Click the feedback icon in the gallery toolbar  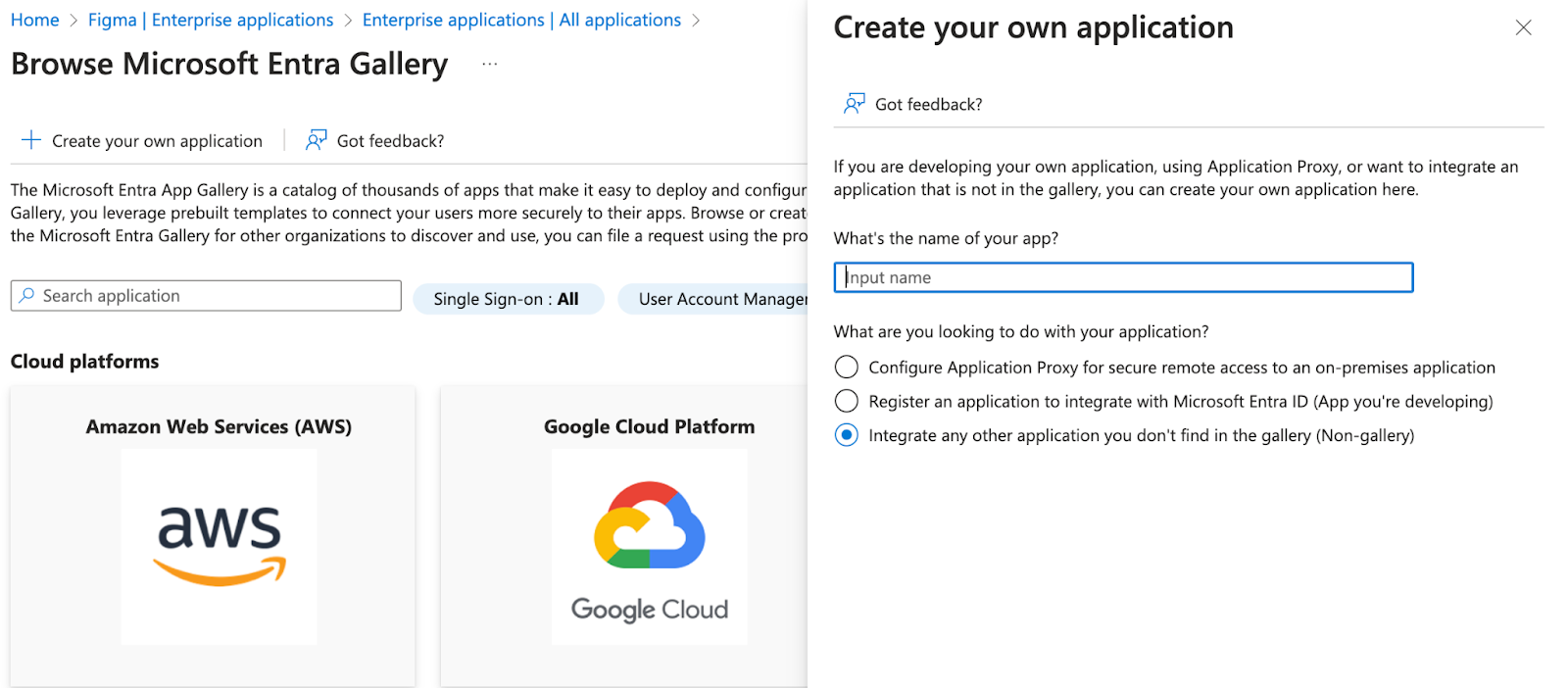[316, 140]
